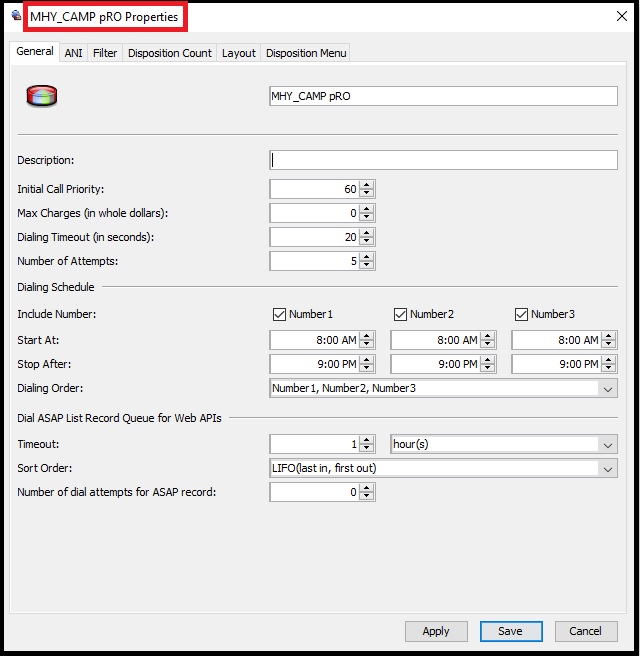Screen dimensions: 640x656
Task: Click the Number3 Start At time field
Action: [x=556, y=340]
